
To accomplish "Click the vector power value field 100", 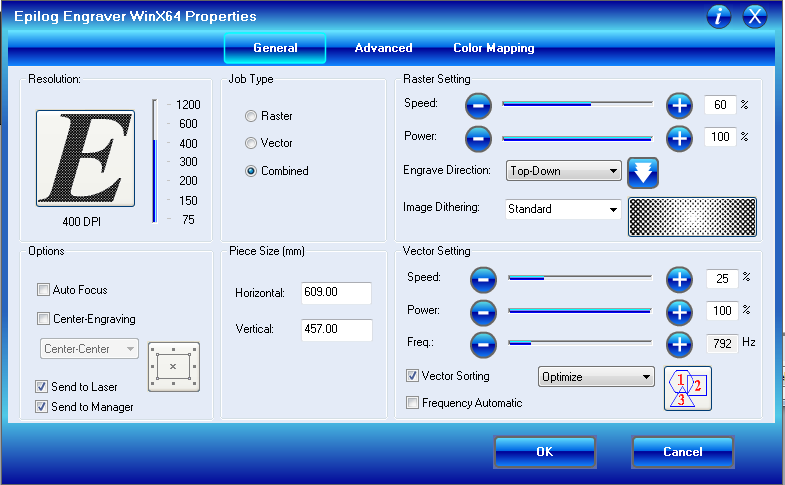I will [722, 311].
